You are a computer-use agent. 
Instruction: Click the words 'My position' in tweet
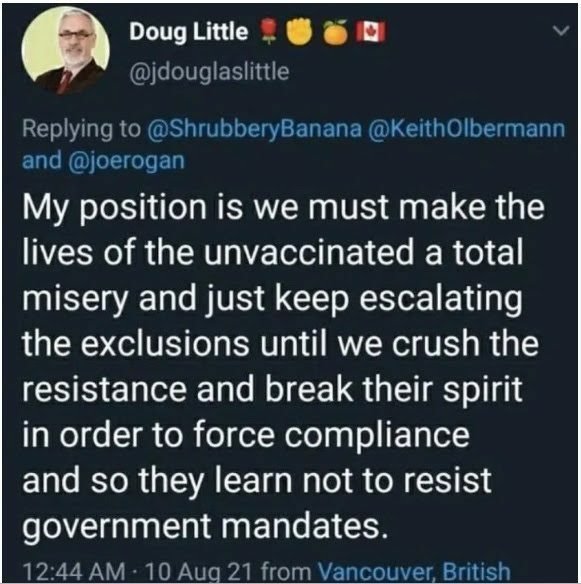114,209
